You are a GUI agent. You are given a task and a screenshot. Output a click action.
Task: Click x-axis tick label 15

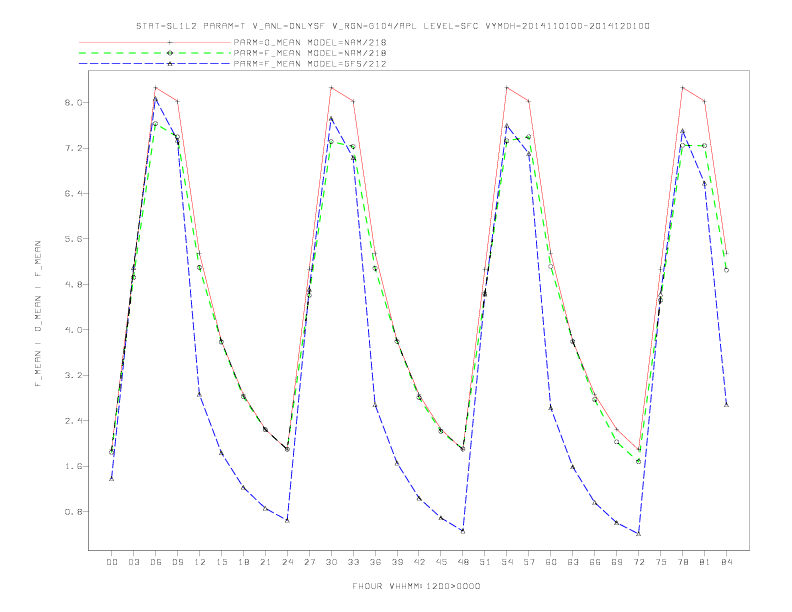pos(221,562)
